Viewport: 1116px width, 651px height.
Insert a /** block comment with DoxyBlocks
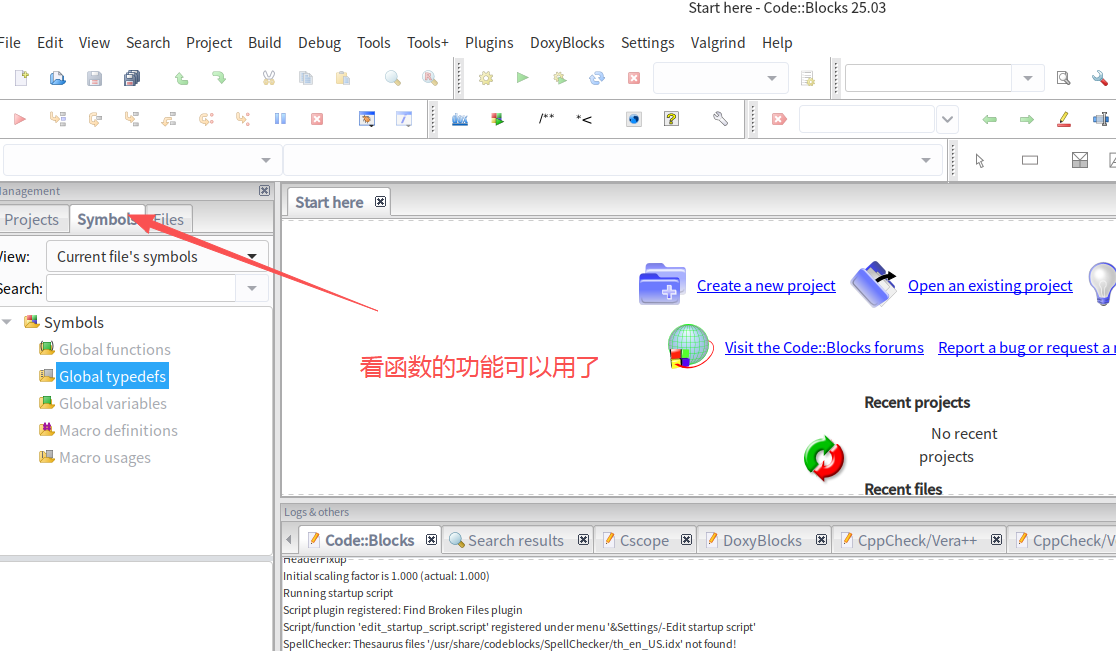[x=546, y=118]
